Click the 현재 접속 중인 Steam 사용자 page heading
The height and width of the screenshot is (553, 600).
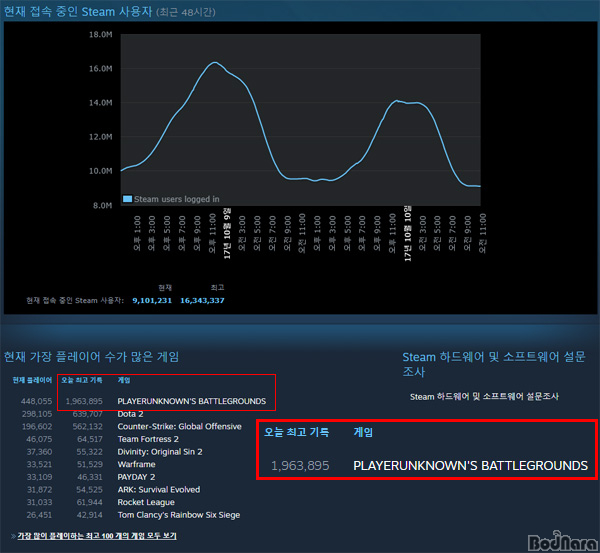78,11
